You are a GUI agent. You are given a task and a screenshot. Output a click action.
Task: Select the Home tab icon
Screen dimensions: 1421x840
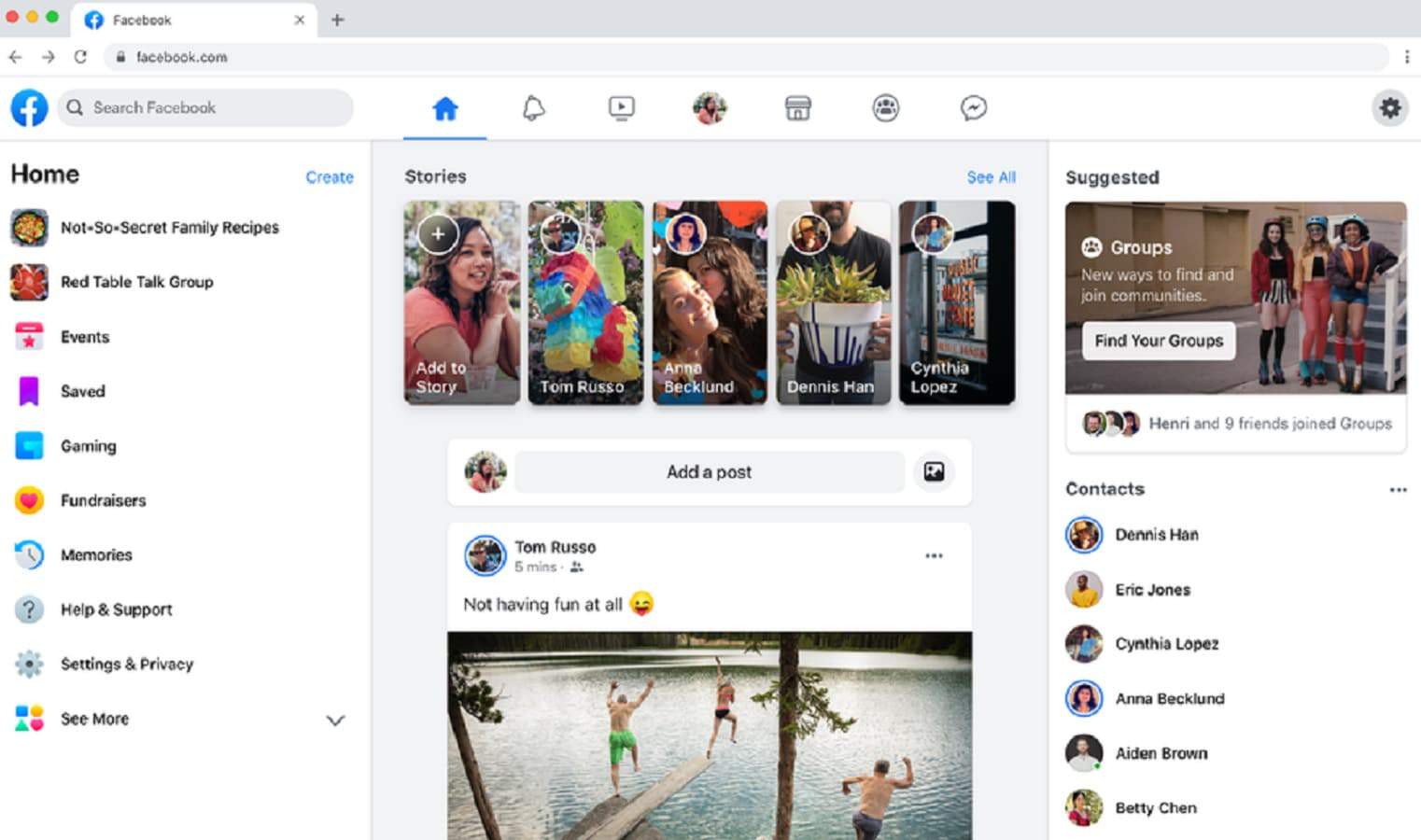(445, 108)
